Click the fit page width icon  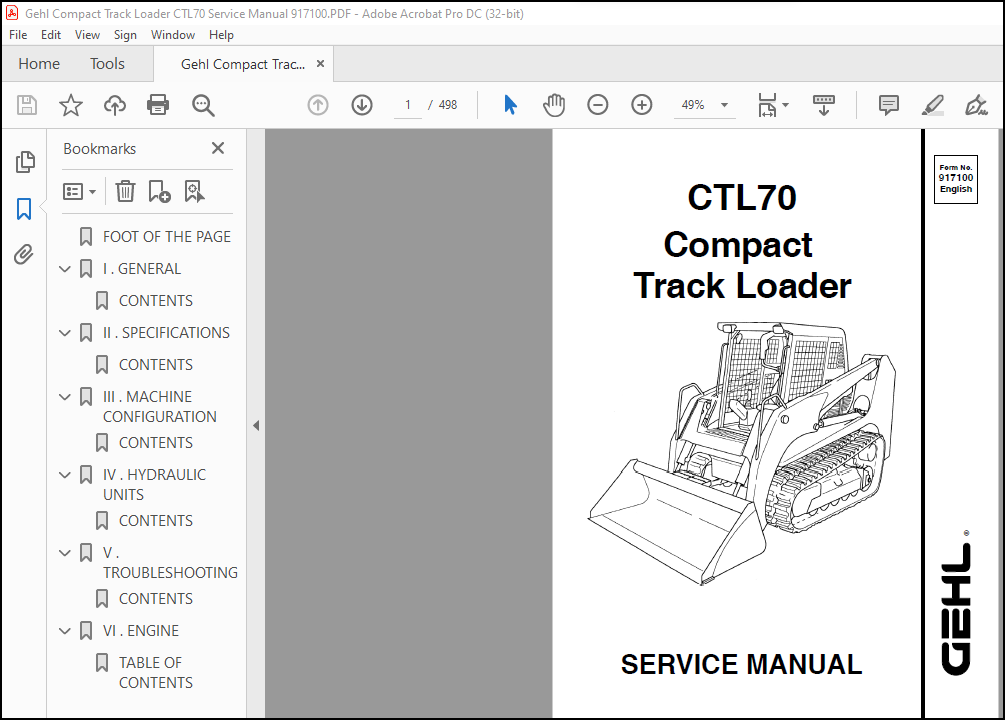(x=767, y=105)
